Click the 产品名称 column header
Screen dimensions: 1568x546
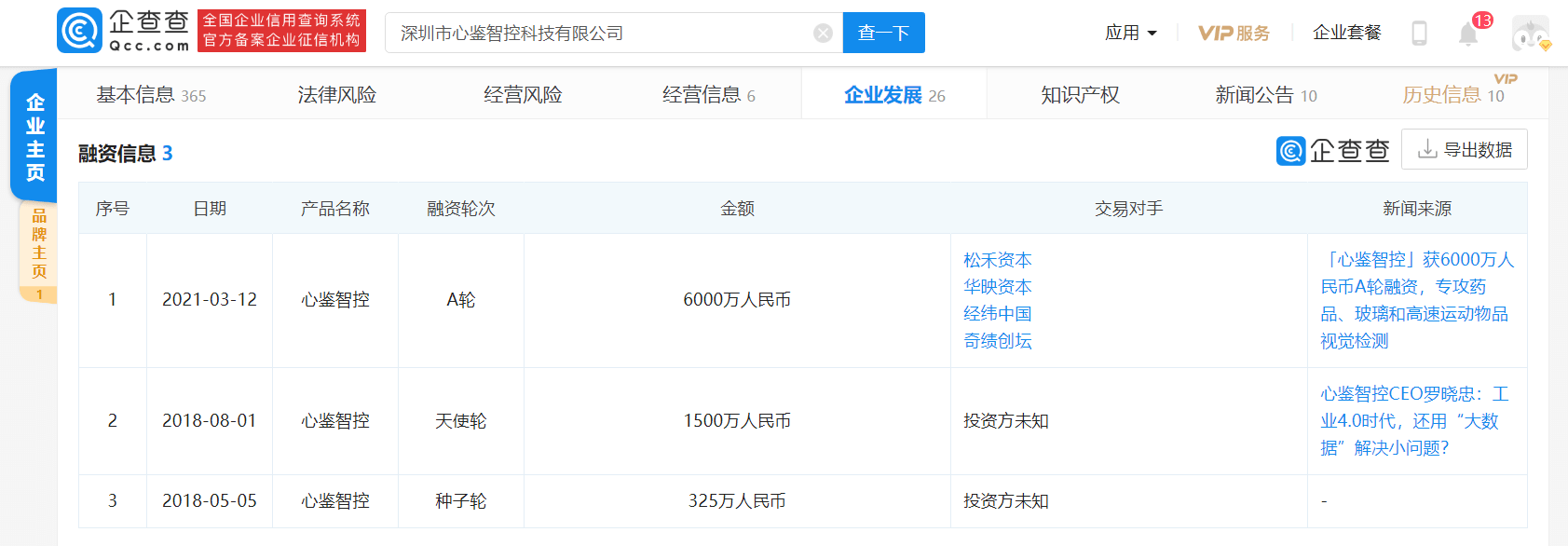click(x=335, y=209)
